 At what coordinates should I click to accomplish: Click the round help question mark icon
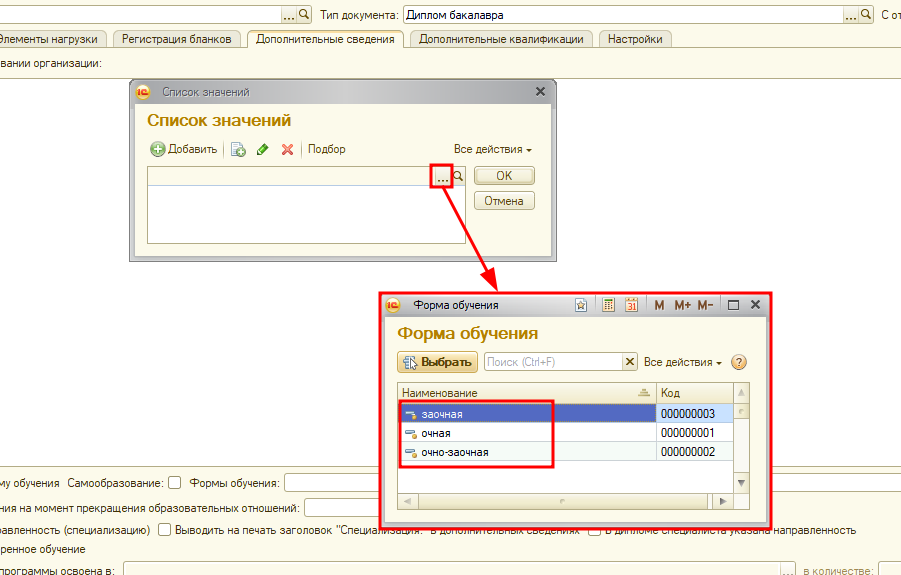(x=739, y=362)
